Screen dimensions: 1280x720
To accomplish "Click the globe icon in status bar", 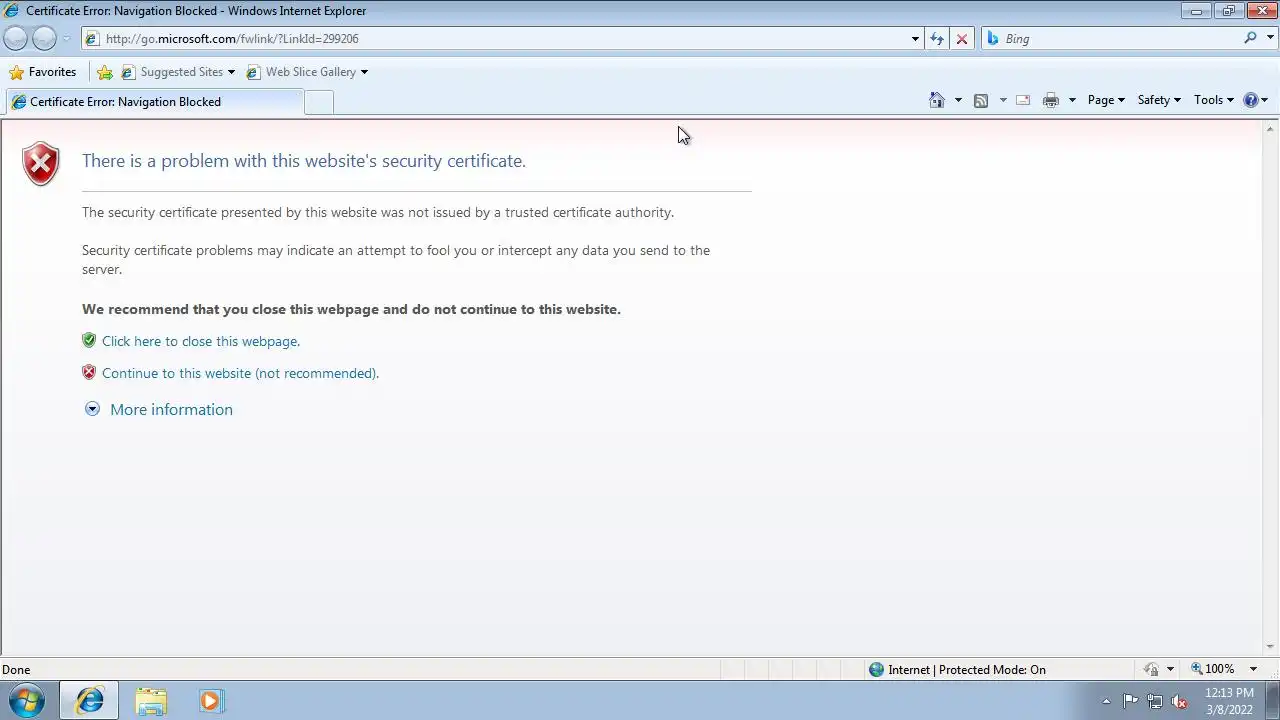I will coord(877,670).
